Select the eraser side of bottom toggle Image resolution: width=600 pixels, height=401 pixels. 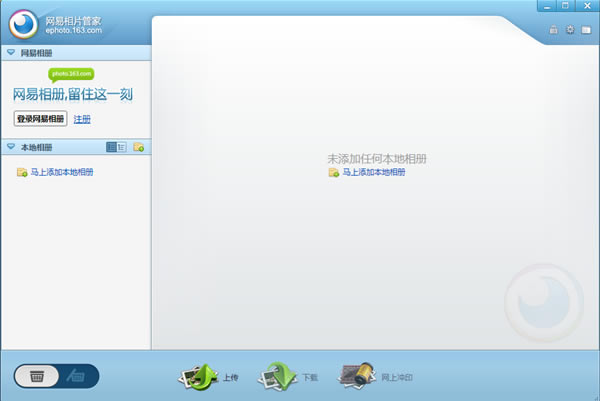(x=77, y=376)
